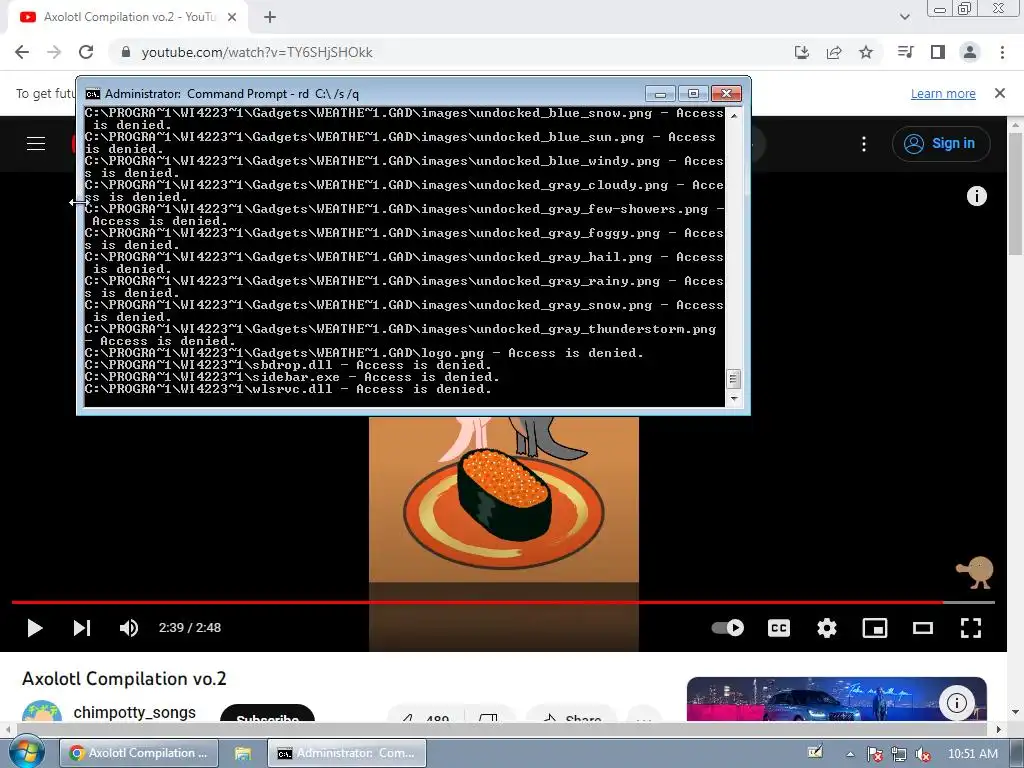The image size is (1024, 768).
Task: Toggle closed captions CC
Action: click(x=778, y=628)
